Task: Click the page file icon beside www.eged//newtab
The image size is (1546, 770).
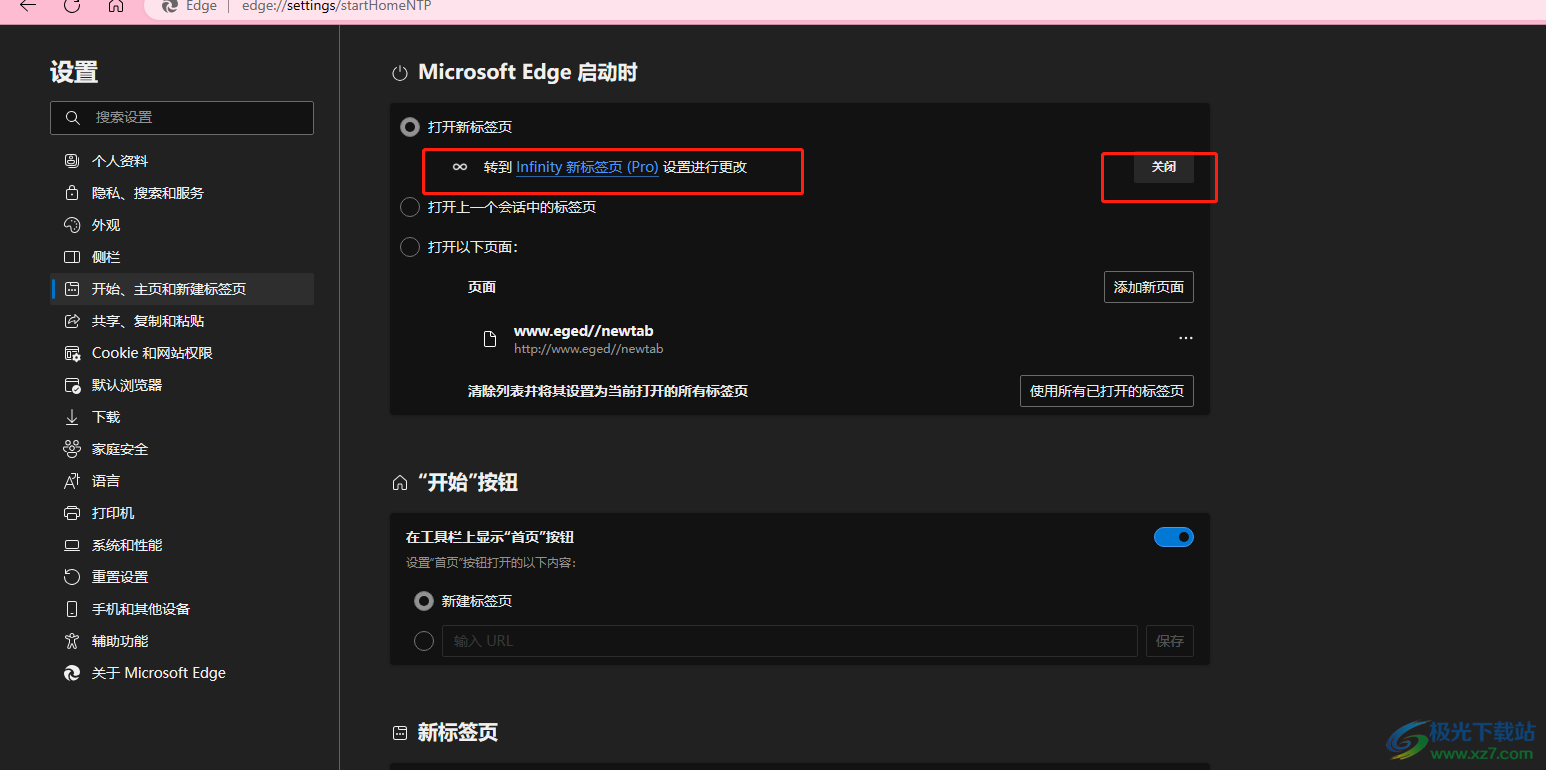Action: [490, 339]
